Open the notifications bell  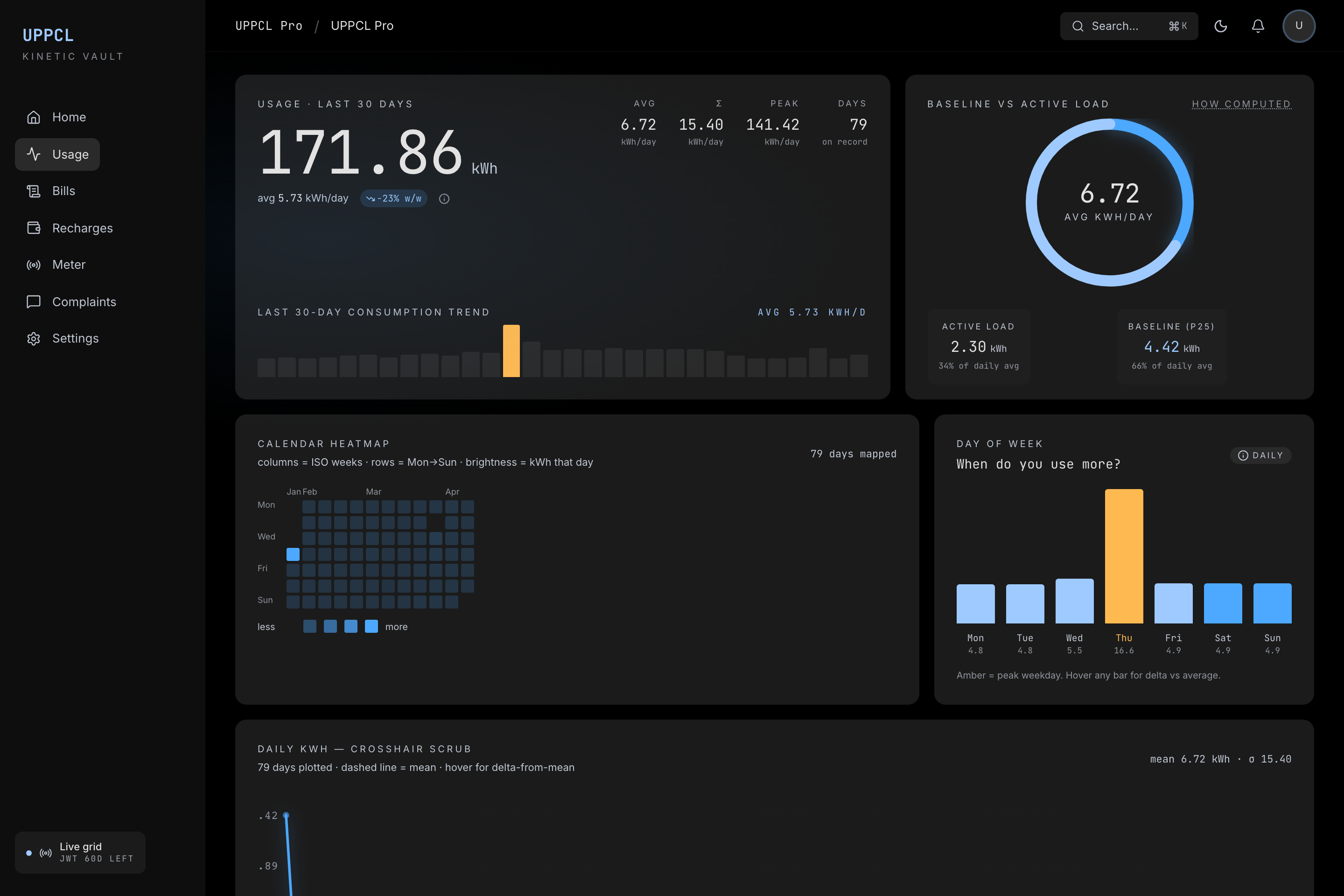coord(1258,26)
